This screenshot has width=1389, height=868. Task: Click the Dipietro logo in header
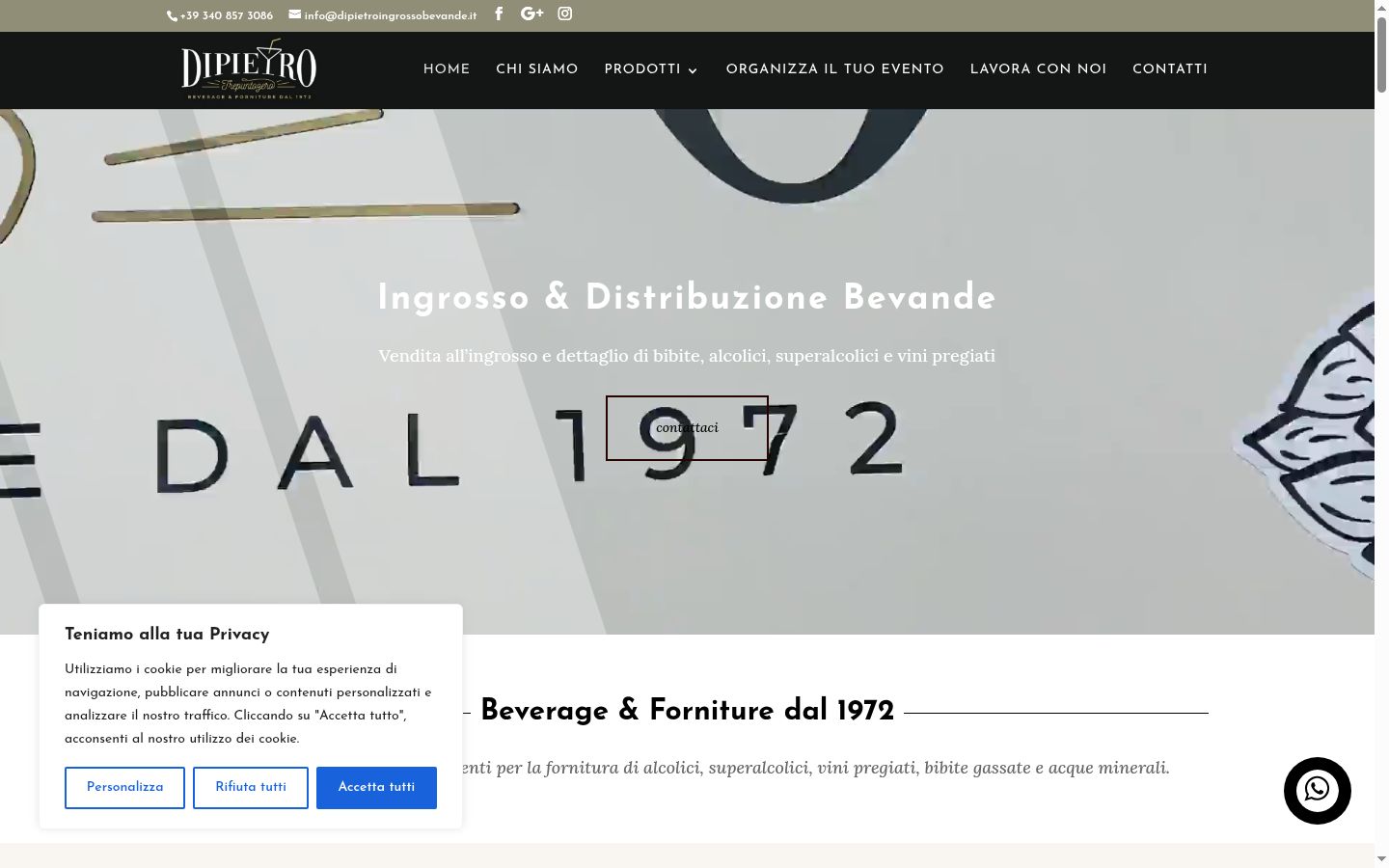pos(249,69)
